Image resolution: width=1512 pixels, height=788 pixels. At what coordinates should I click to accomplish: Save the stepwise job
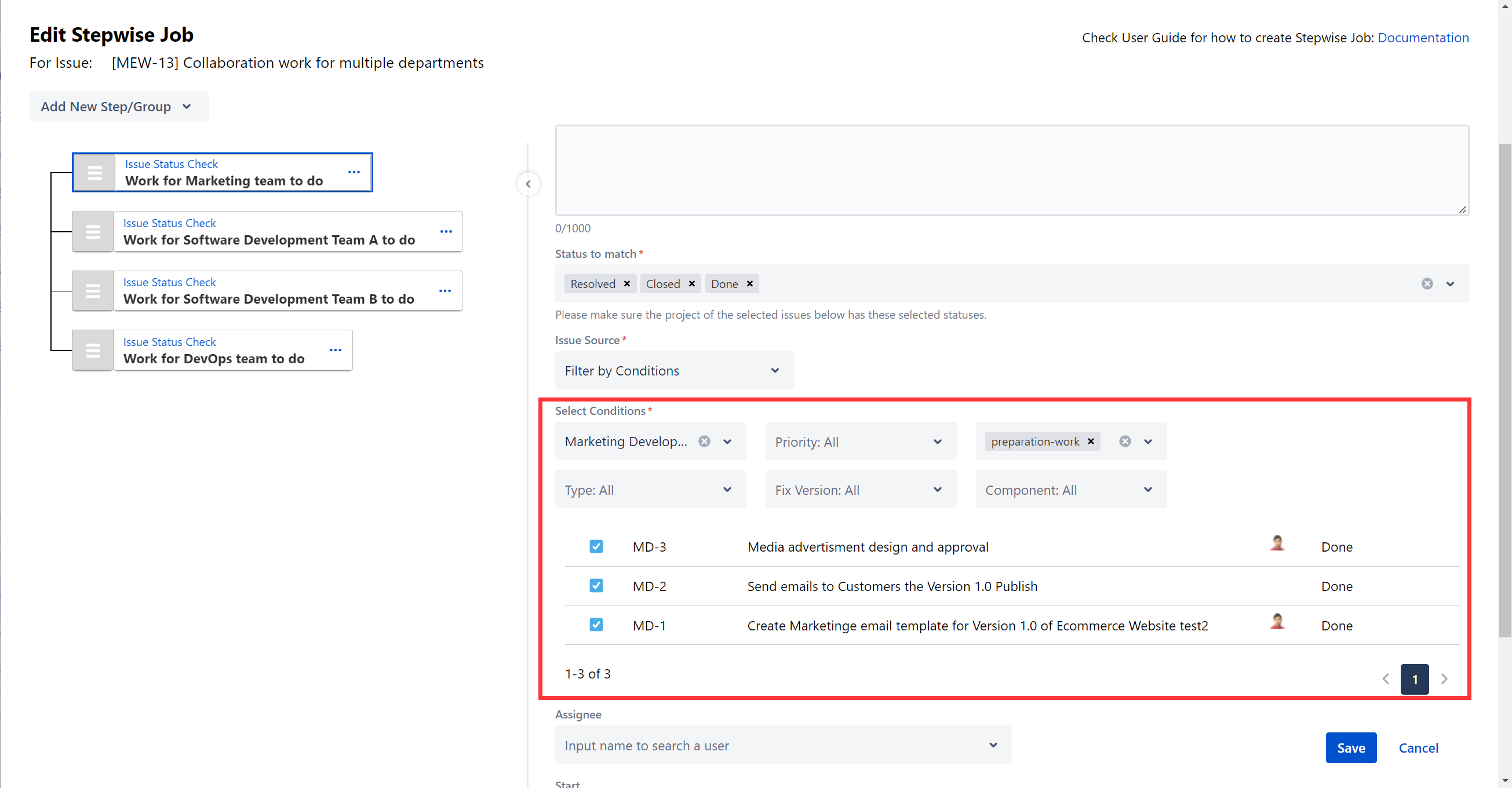click(x=1350, y=748)
